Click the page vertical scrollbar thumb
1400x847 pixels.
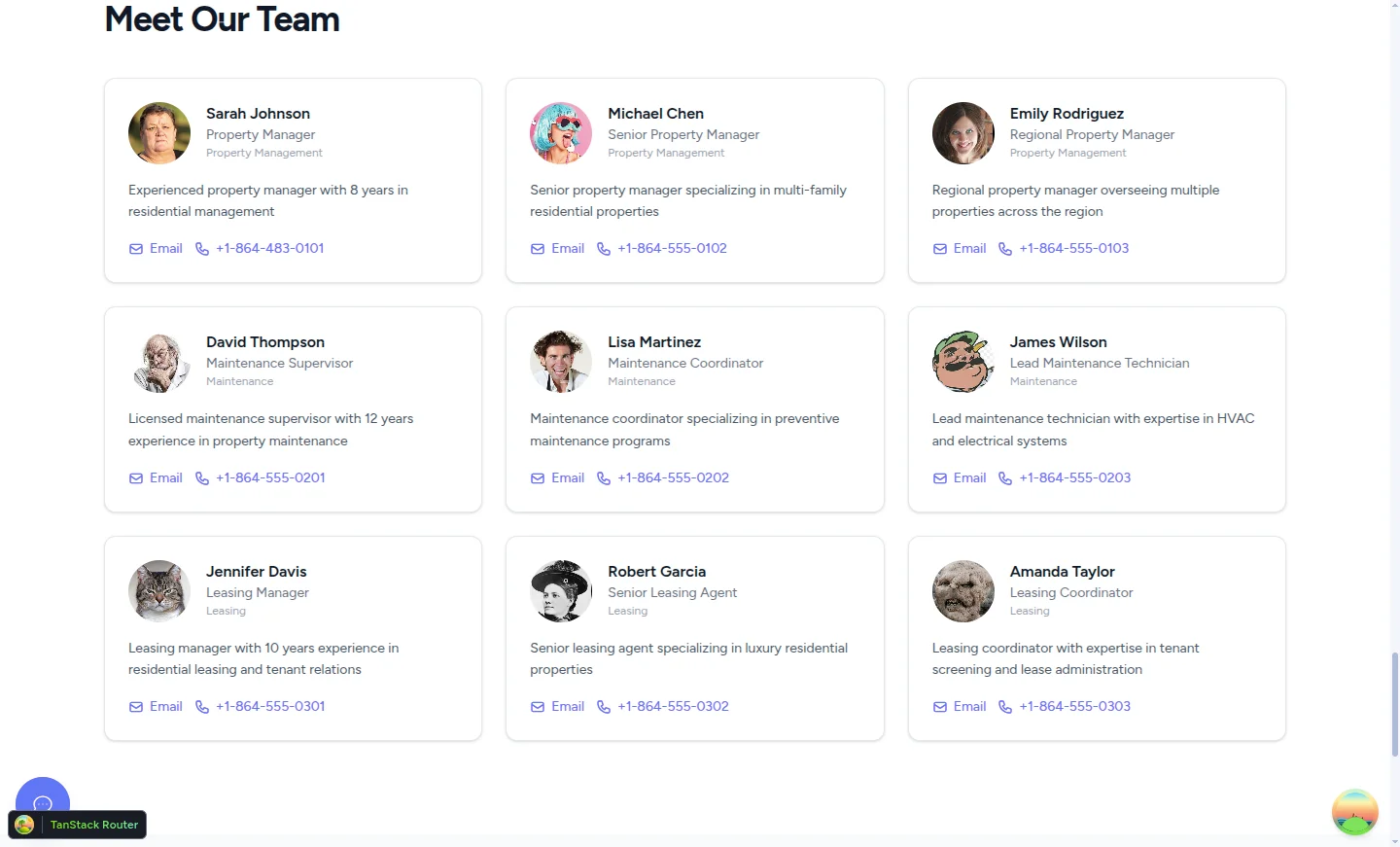1395,705
